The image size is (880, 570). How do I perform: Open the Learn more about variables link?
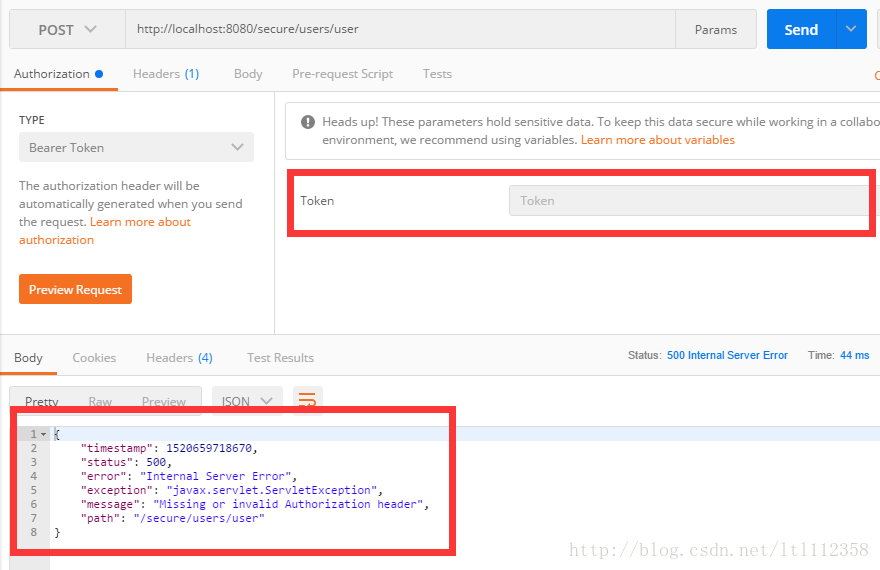tap(657, 140)
